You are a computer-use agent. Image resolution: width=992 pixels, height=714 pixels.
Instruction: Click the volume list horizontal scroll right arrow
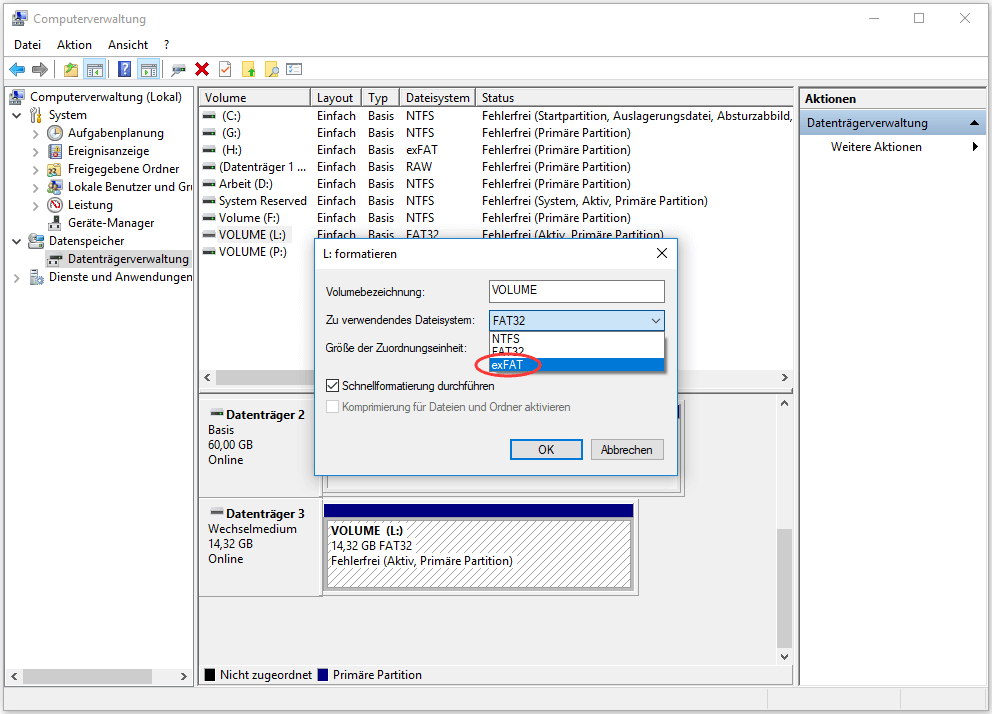784,378
